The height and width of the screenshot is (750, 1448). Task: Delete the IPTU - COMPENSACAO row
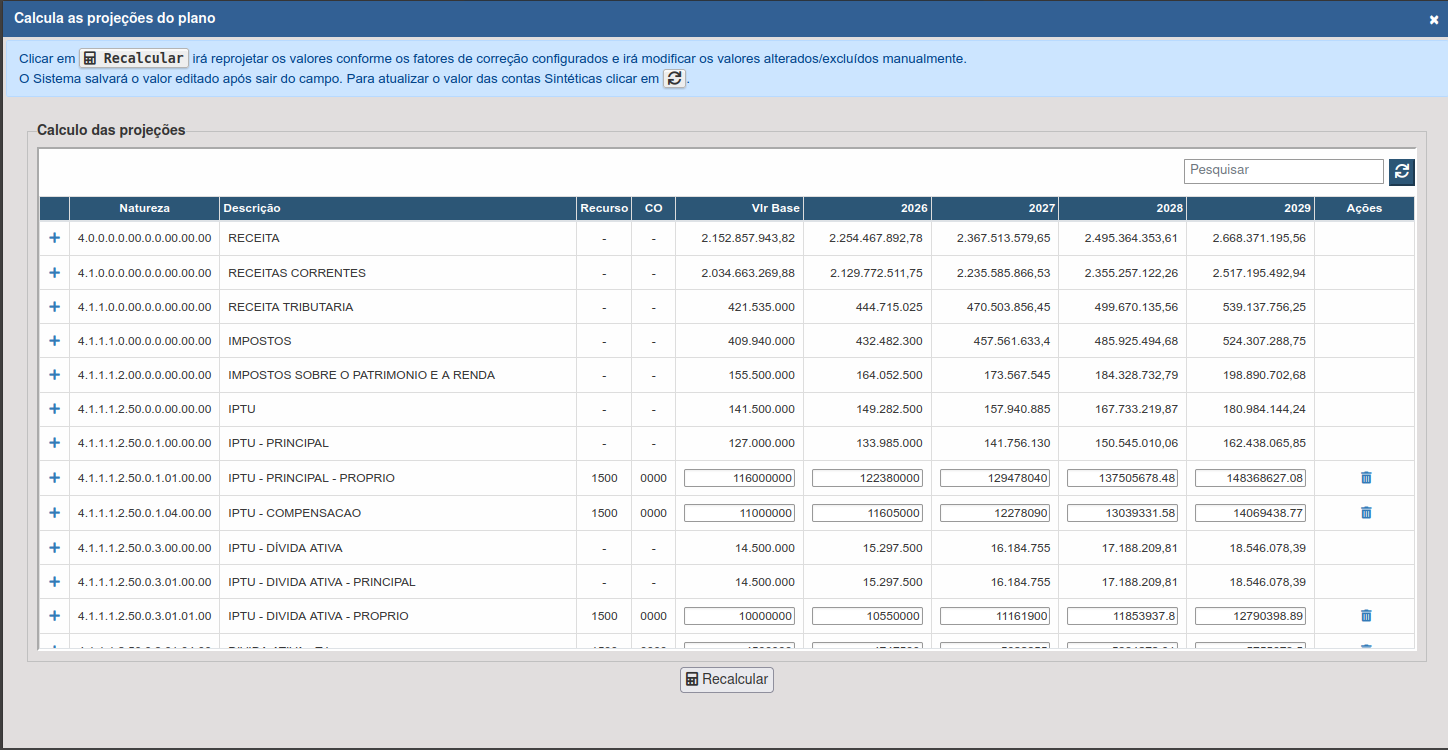[1366, 513]
